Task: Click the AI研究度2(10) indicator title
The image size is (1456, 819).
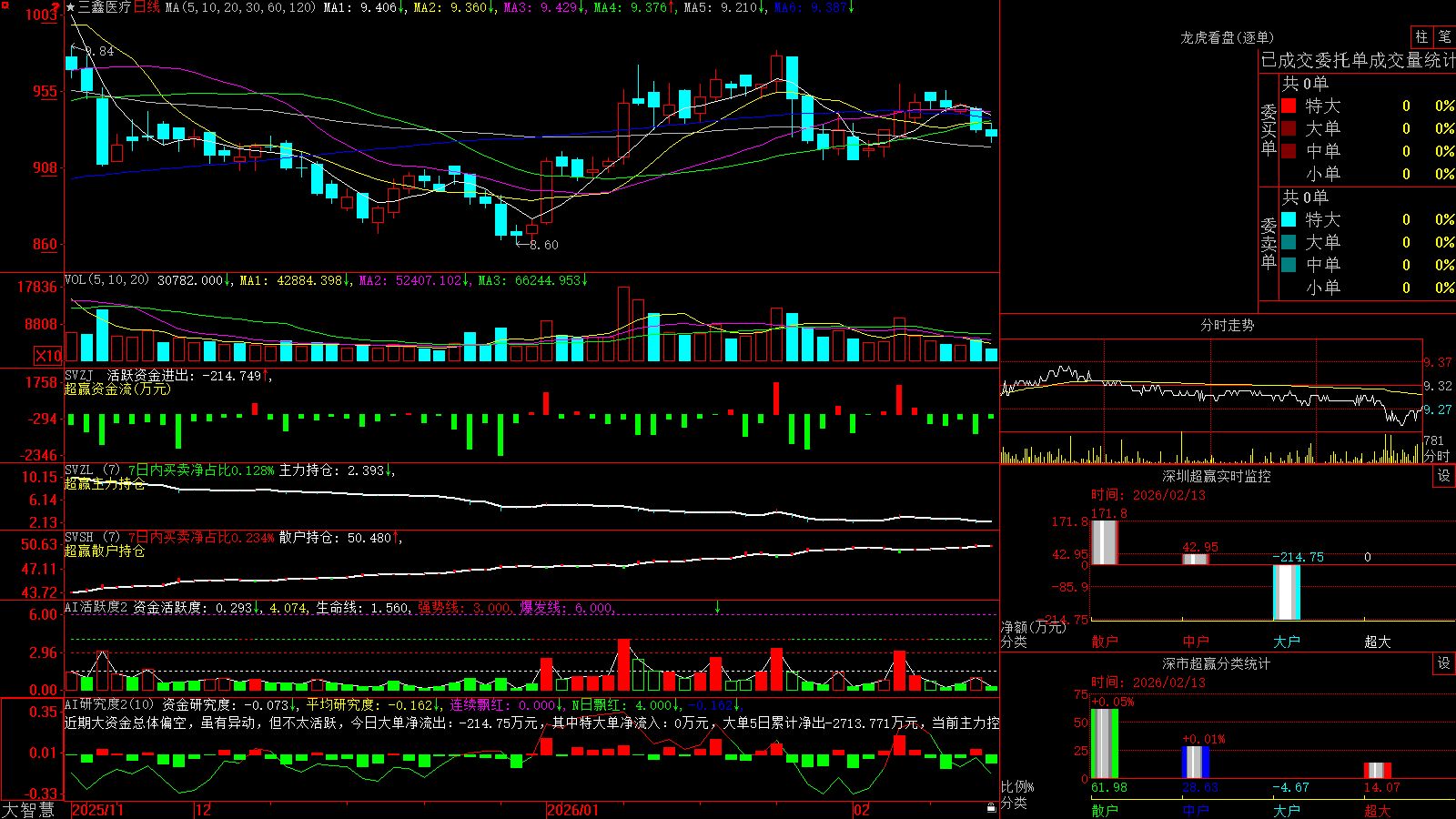Action: pos(109,704)
